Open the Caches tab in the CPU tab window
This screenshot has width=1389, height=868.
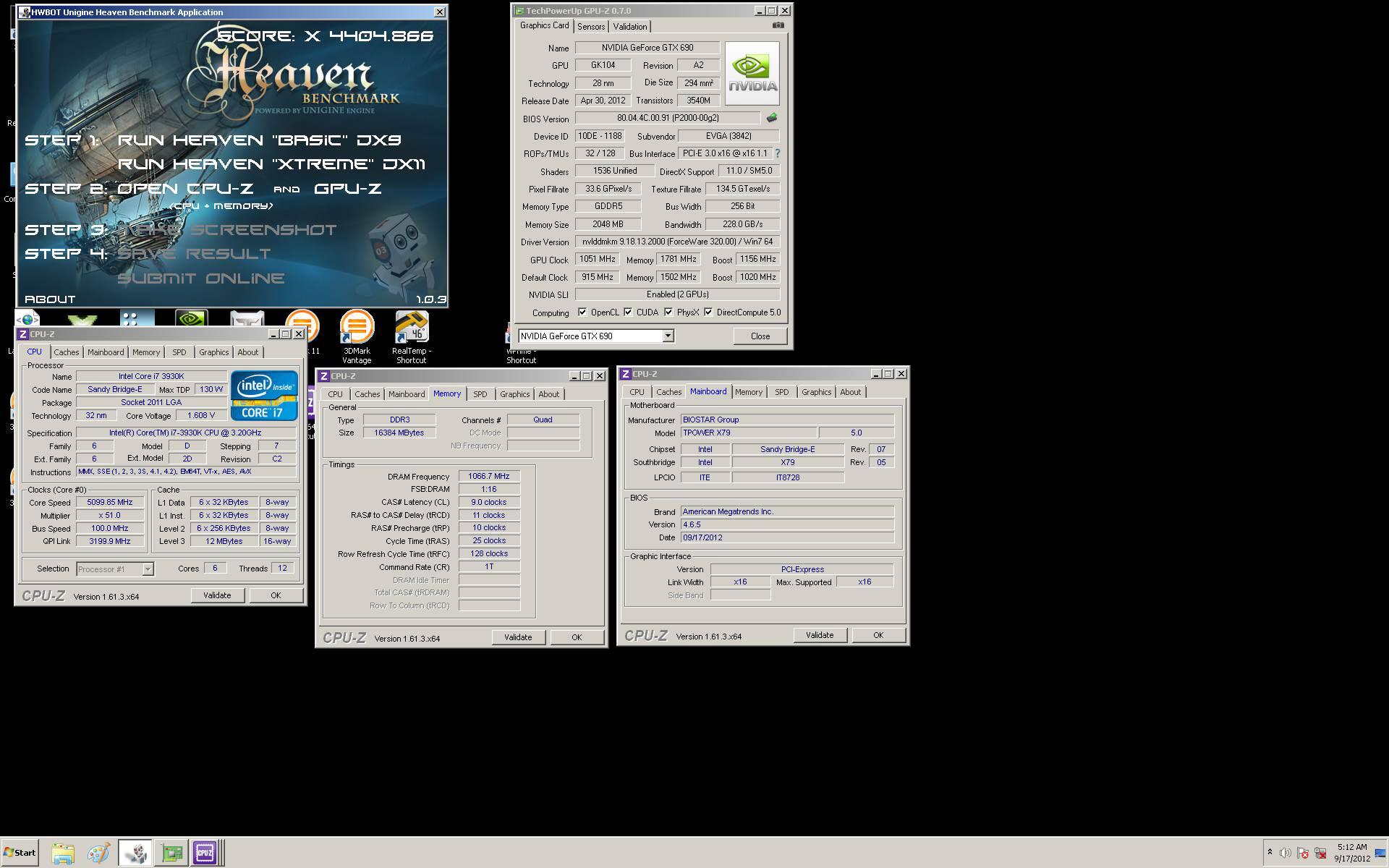pyautogui.click(x=67, y=352)
